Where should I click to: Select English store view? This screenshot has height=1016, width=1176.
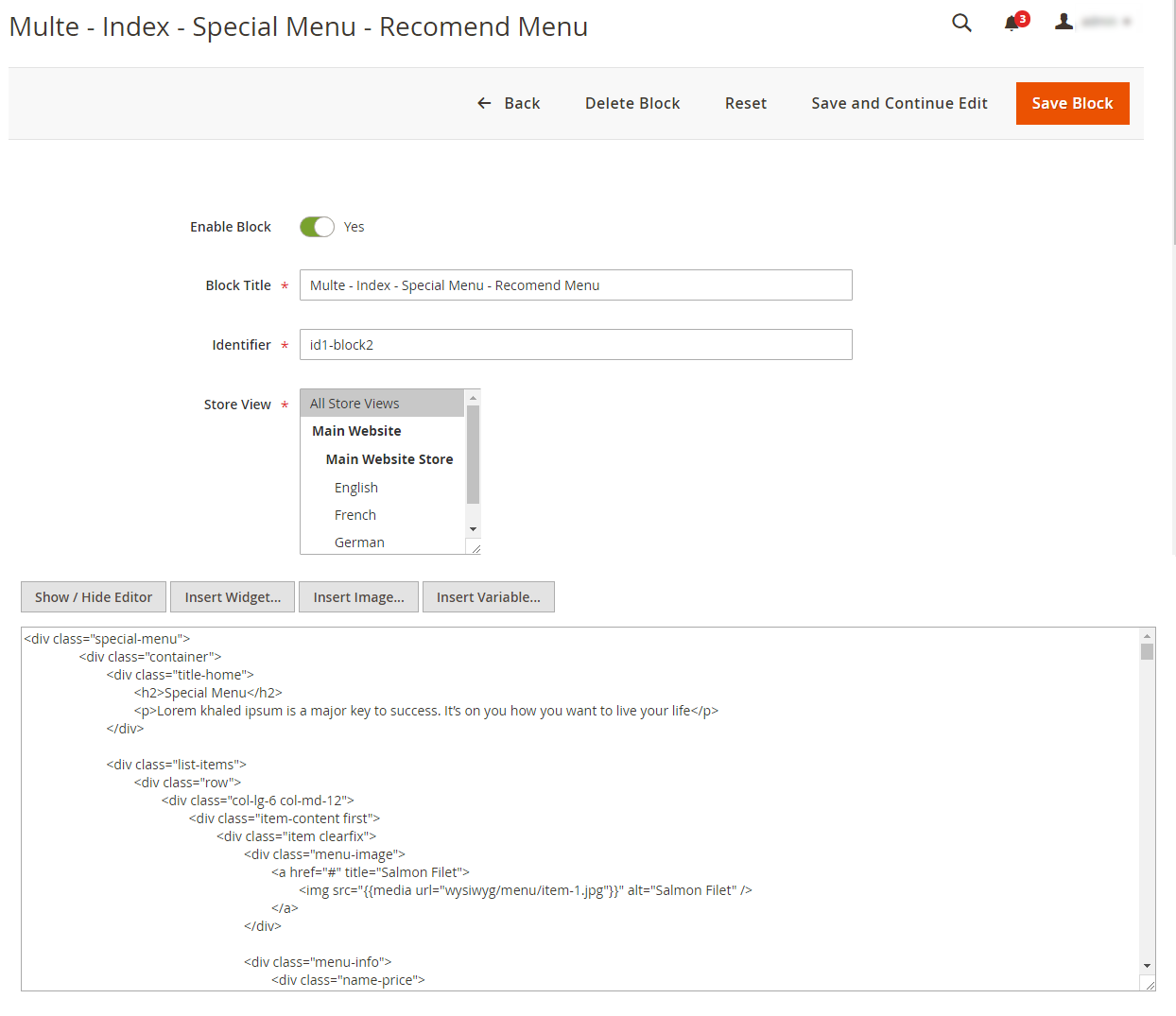pyautogui.click(x=356, y=488)
